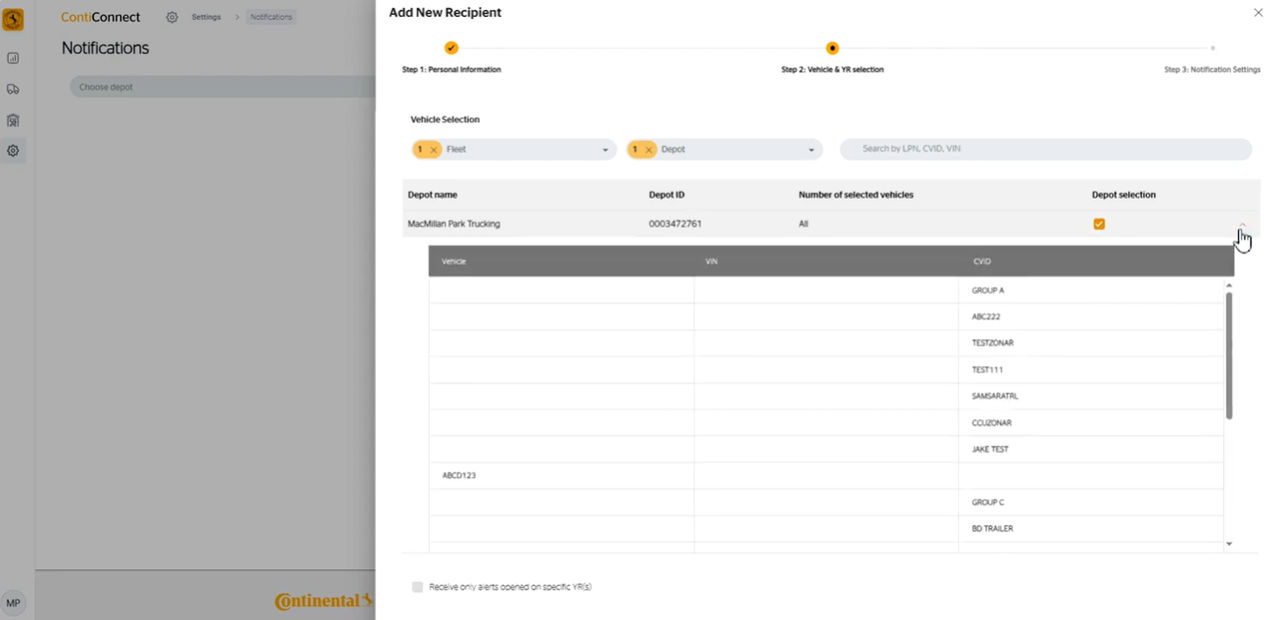Click Settings in the breadcrumb
This screenshot has height=620, width=1280.
coord(206,17)
